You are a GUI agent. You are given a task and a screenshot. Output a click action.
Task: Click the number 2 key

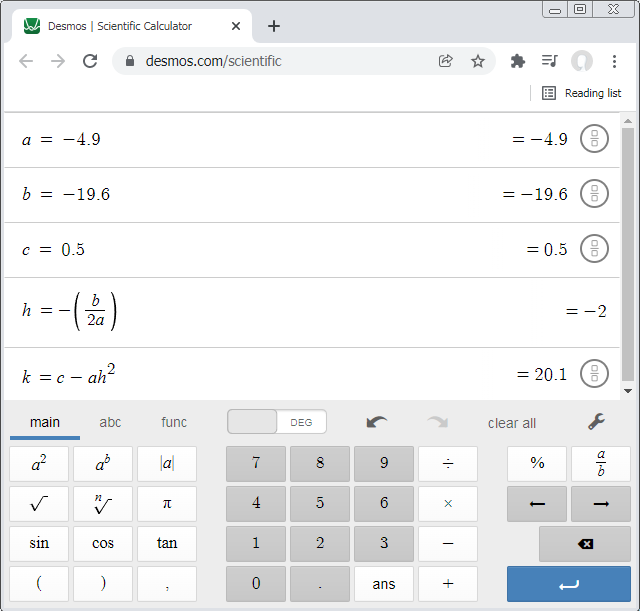(320, 544)
